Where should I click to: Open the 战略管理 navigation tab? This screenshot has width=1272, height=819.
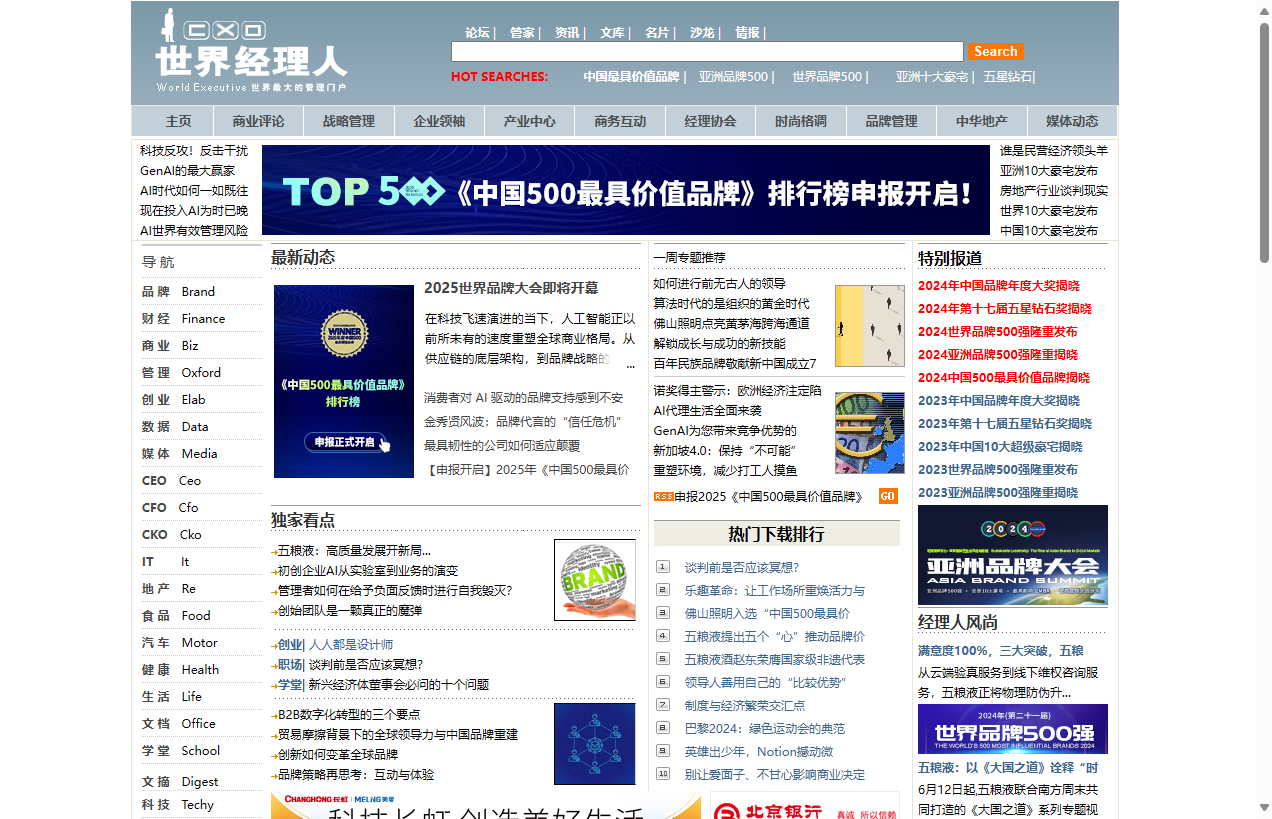click(348, 121)
